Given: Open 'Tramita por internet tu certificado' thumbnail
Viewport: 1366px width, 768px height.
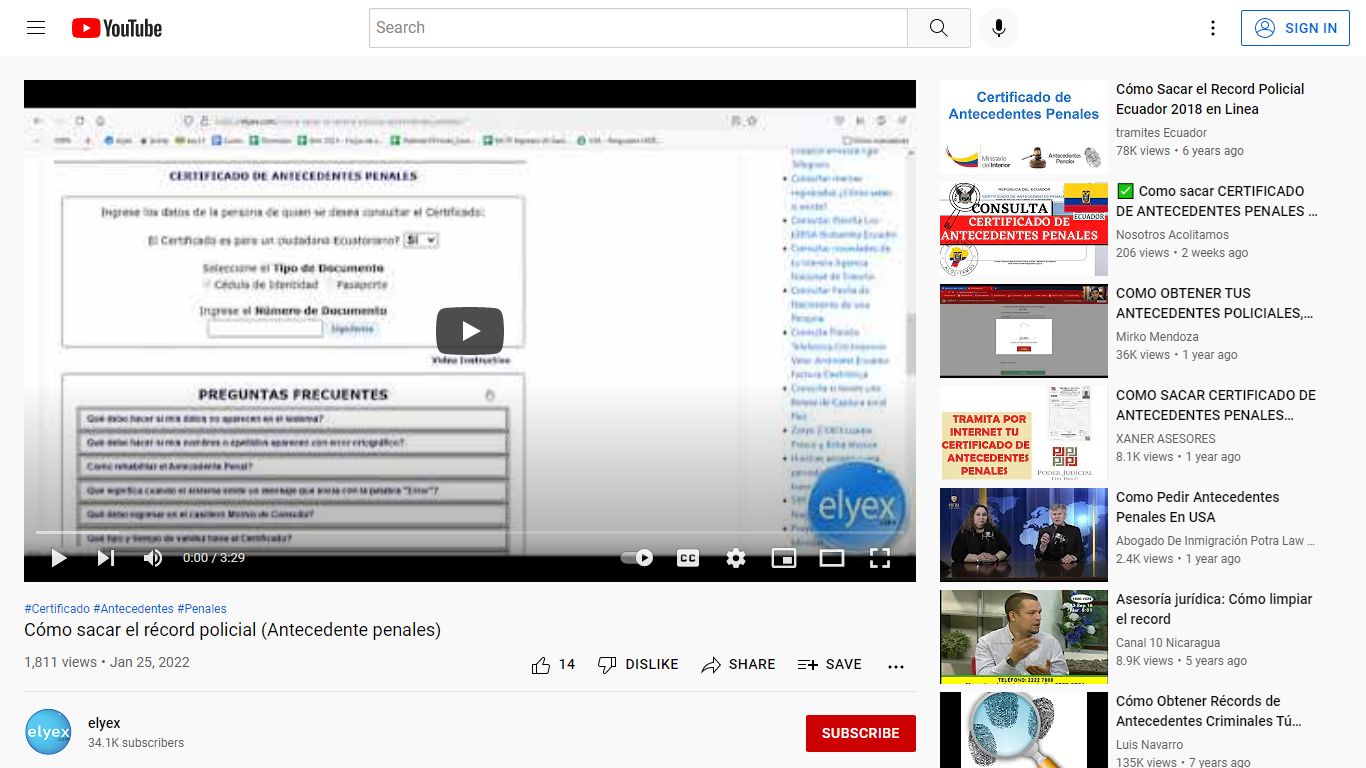Looking at the screenshot, I should (1024, 433).
